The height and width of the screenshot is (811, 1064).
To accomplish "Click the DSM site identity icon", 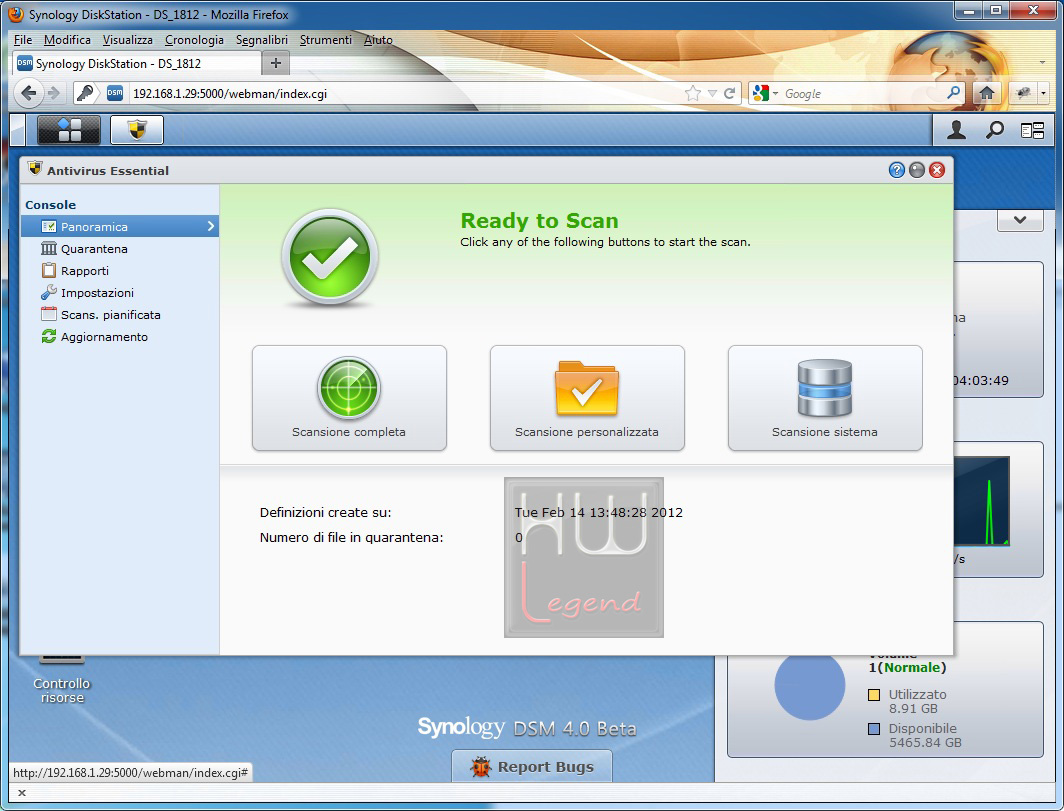I will (115, 93).
